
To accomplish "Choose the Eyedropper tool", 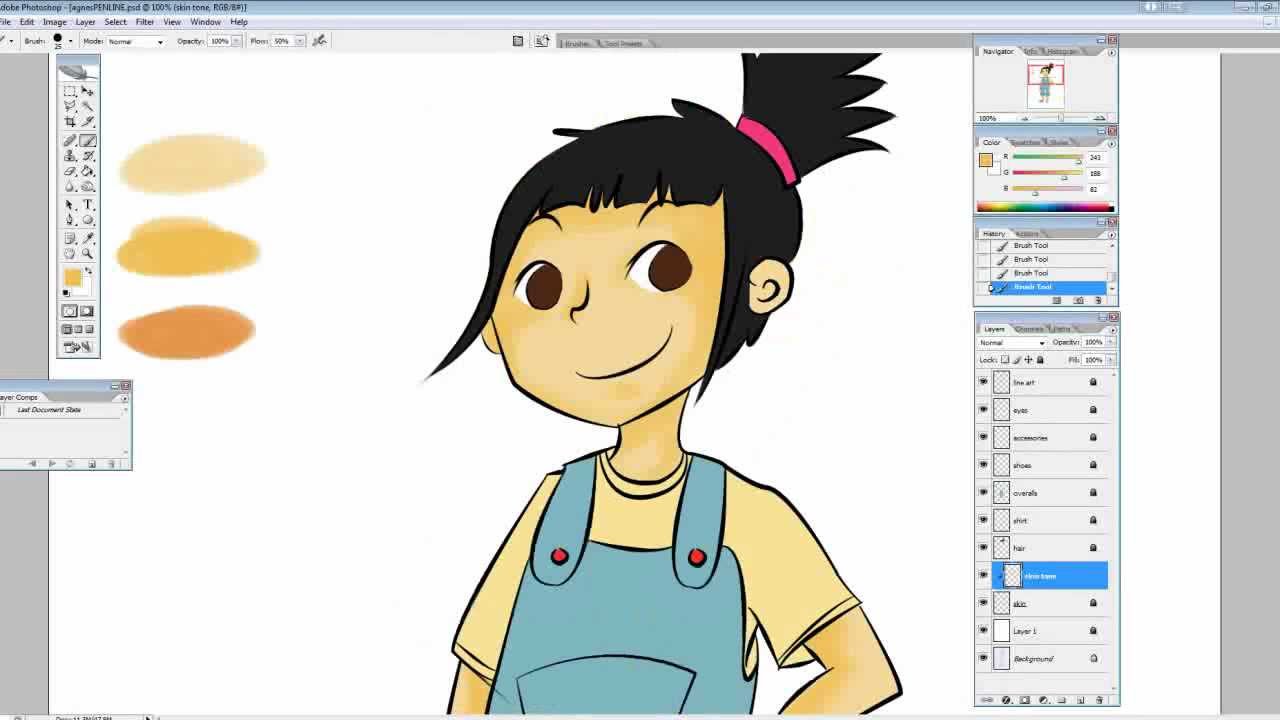I will 88,238.
